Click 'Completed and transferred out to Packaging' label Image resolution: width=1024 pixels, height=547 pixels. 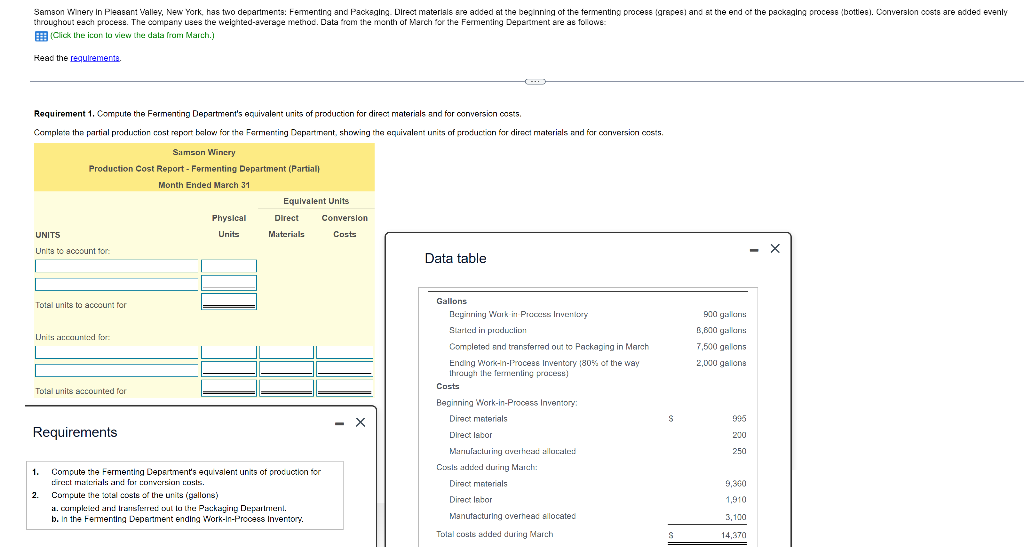pos(549,347)
